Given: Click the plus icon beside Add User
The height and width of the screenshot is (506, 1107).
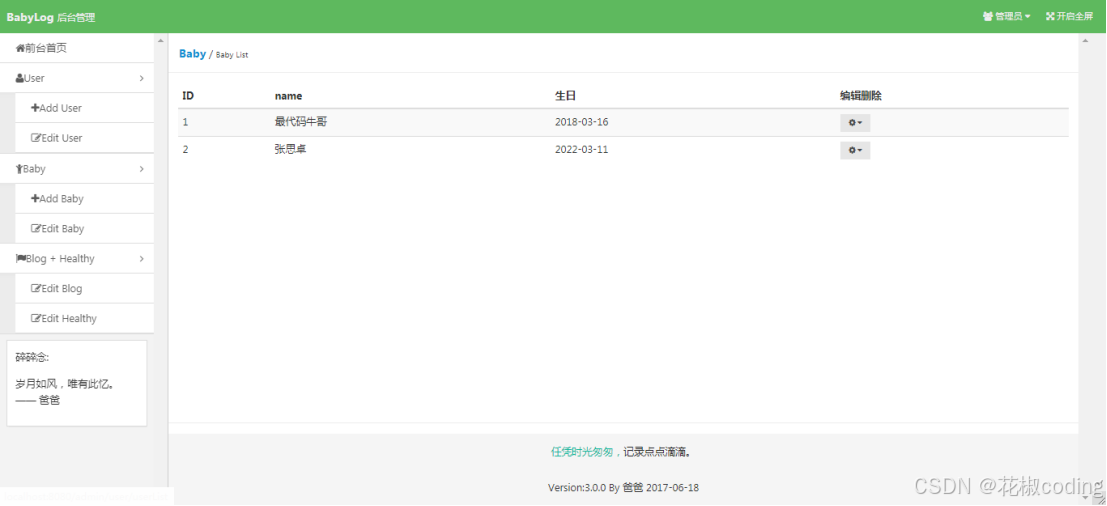Looking at the screenshot, I should [35, 108].
